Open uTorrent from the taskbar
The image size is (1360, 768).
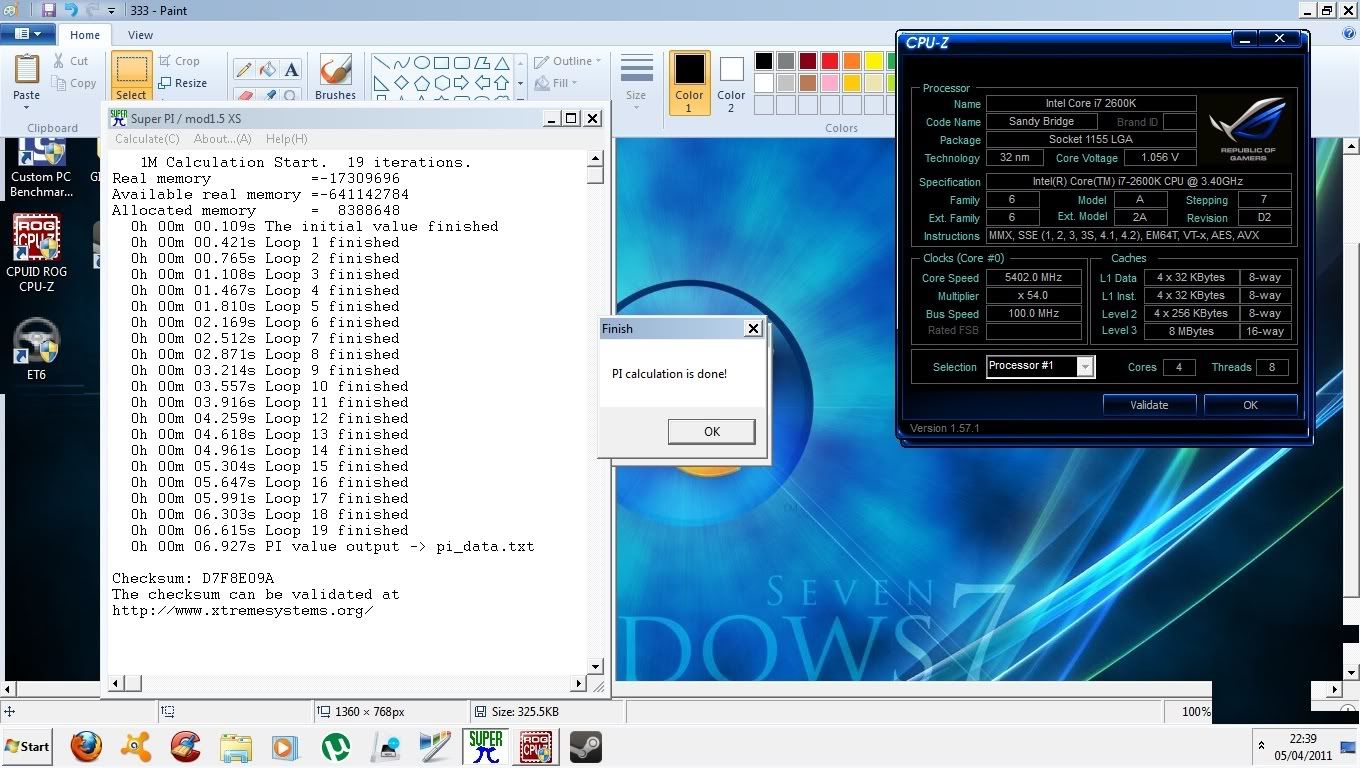click(x=336, y=747)
